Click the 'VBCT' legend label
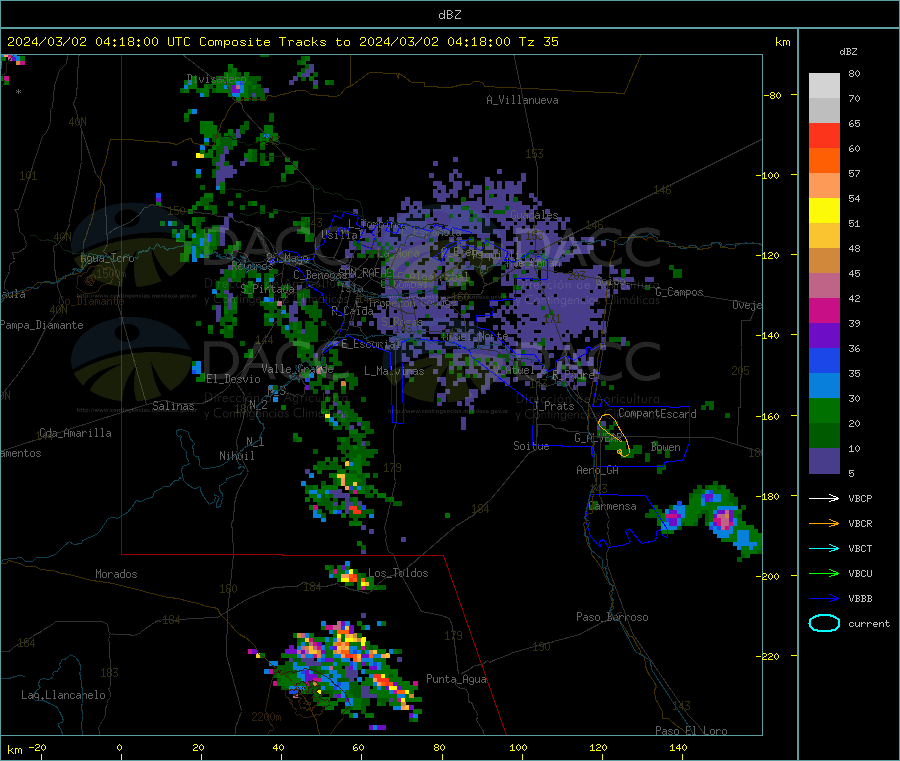The height and width of the screenshot is (761, 900). pos(860,549)
